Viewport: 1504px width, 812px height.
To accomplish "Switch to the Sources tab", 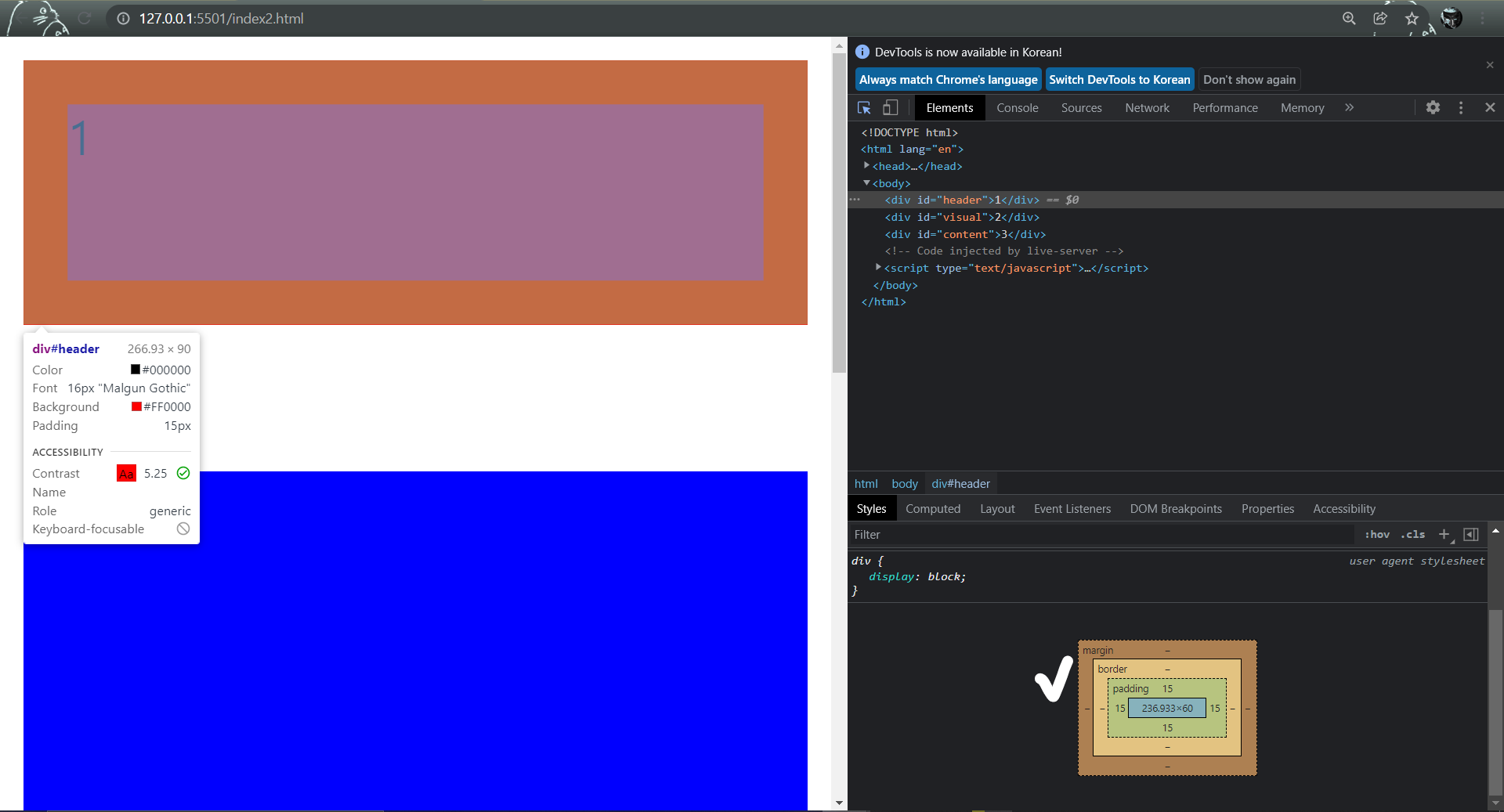I will pos(1081,108).
